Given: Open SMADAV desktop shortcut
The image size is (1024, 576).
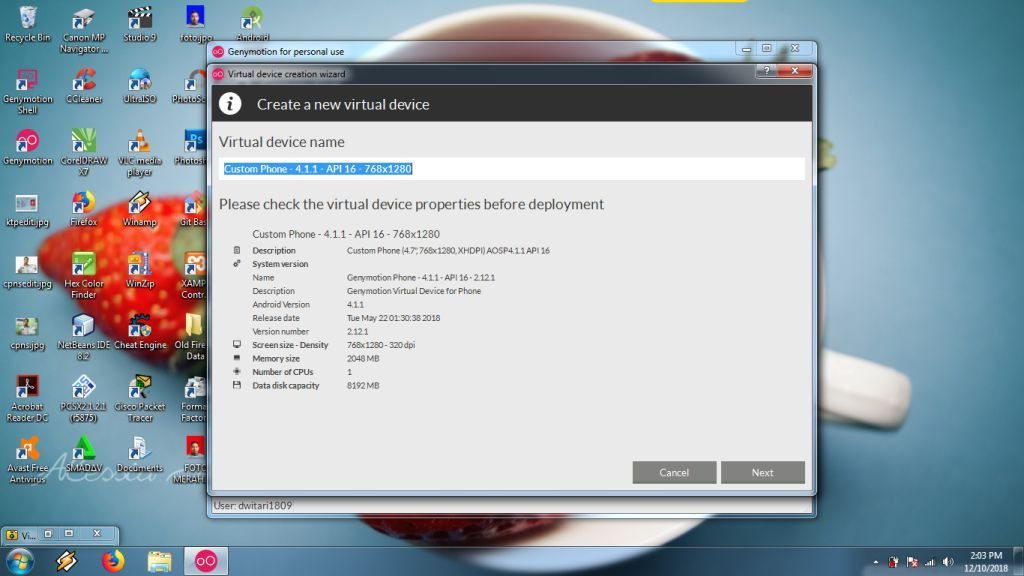Looking at the screenshot, I should point(84,455).
